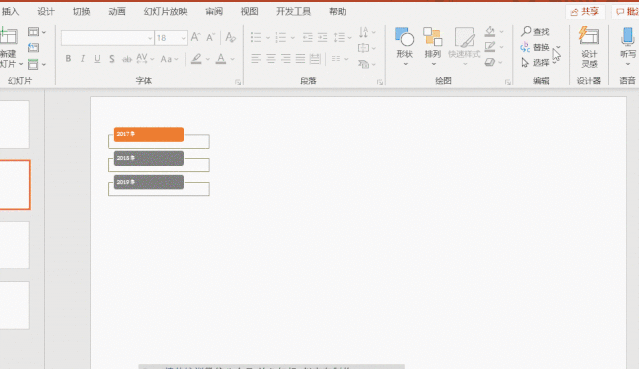Screen dimensions: 639x369
Task: Switch to the 审阅 tab
Action: click(x=214, y=12)
